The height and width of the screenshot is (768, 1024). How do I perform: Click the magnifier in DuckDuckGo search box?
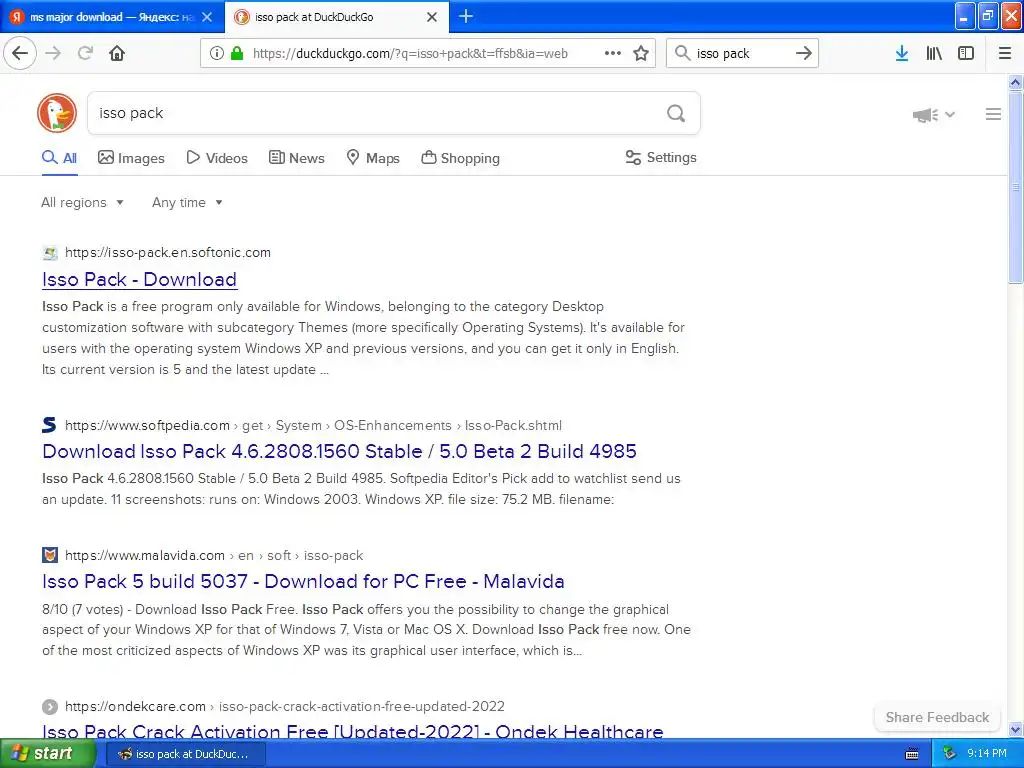tap(676, 114)
